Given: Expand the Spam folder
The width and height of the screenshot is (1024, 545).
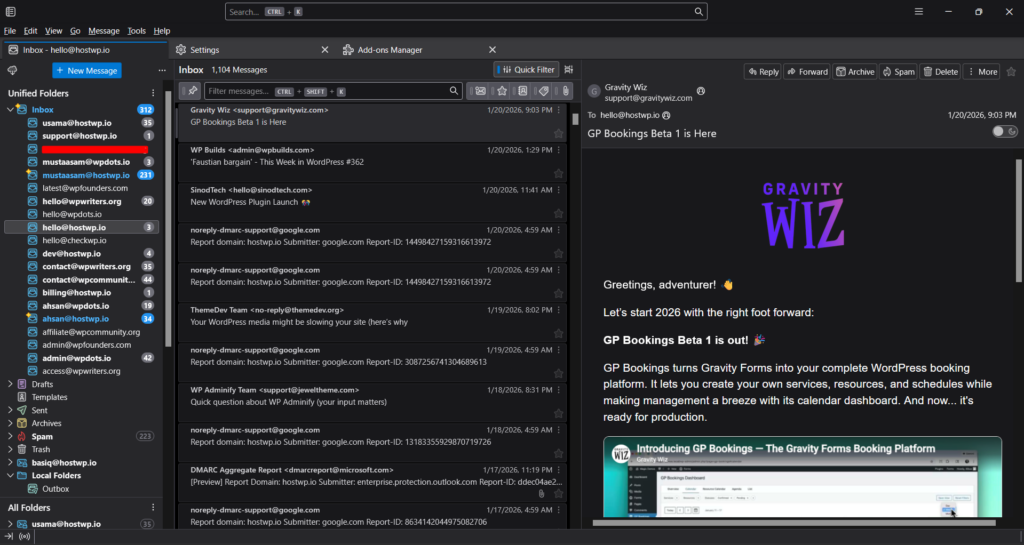Looking at the screenshot, I should pos(10,436).
